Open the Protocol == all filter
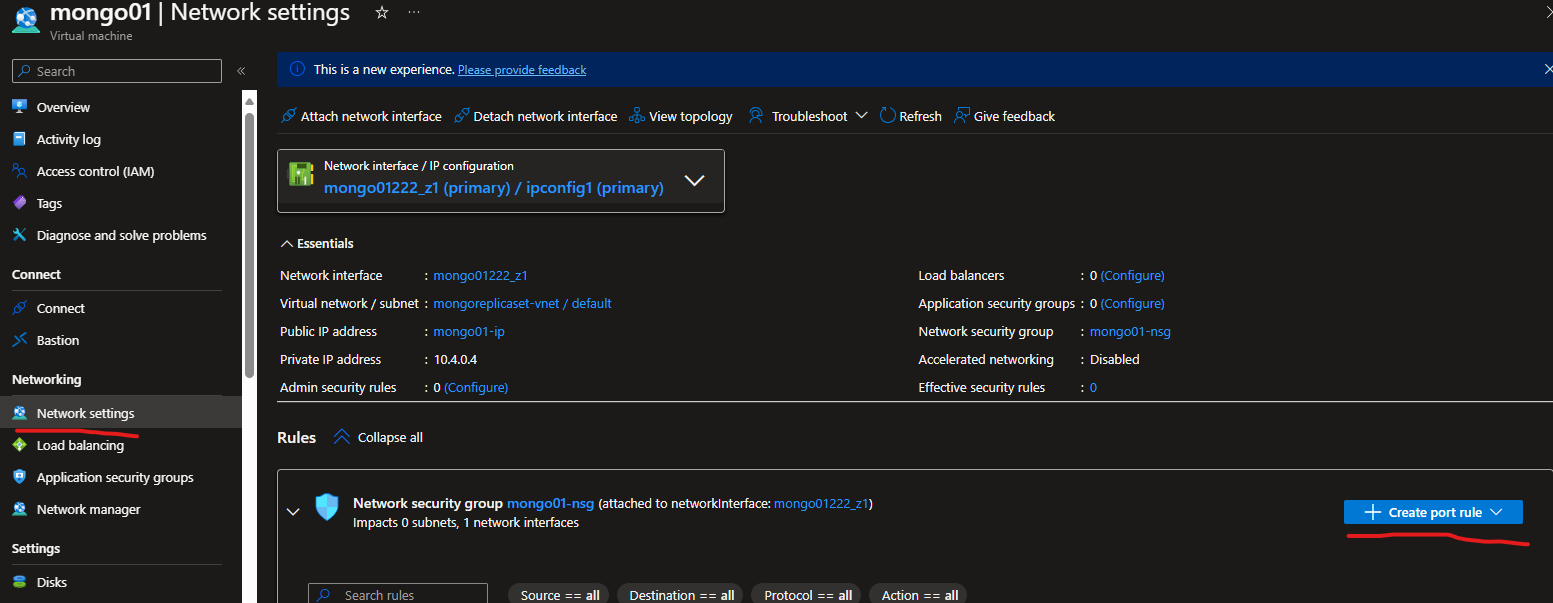The height and width of the screenshot is (603, 1553). tap(808, 595)
